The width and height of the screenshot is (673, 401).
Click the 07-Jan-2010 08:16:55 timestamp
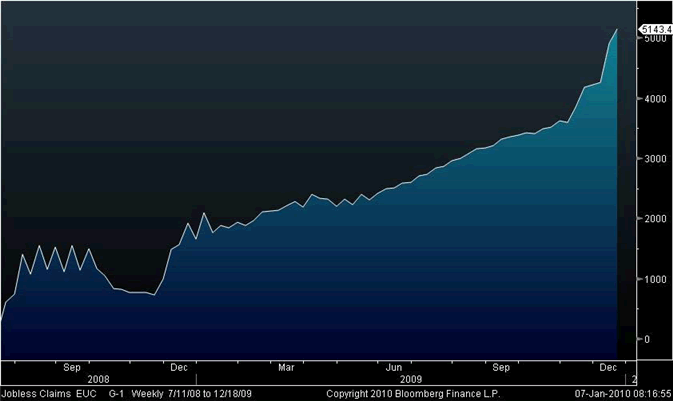623,394
